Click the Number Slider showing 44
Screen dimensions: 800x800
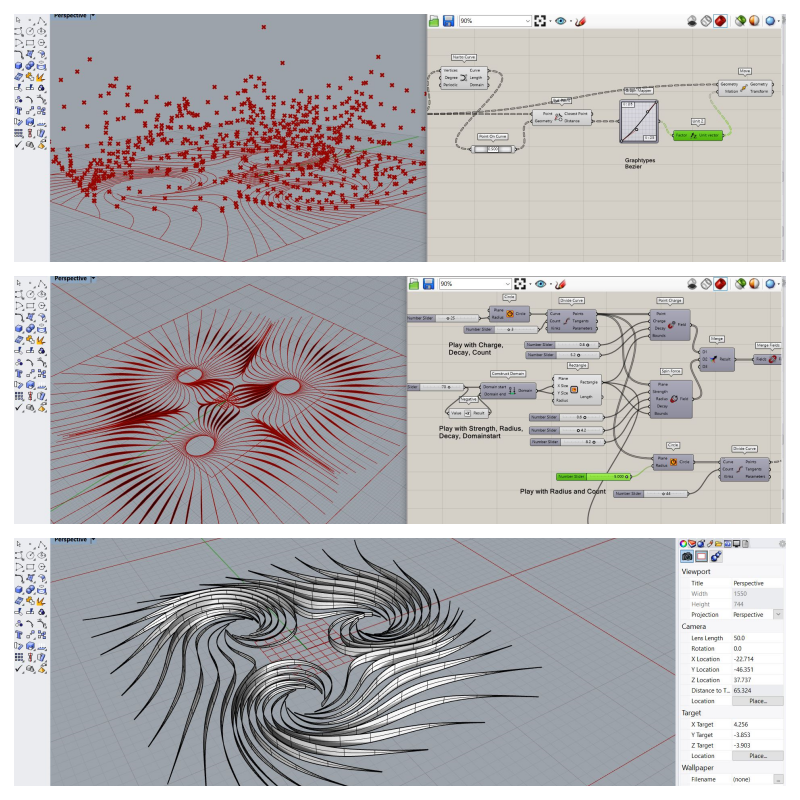click(x=651, y=494)
